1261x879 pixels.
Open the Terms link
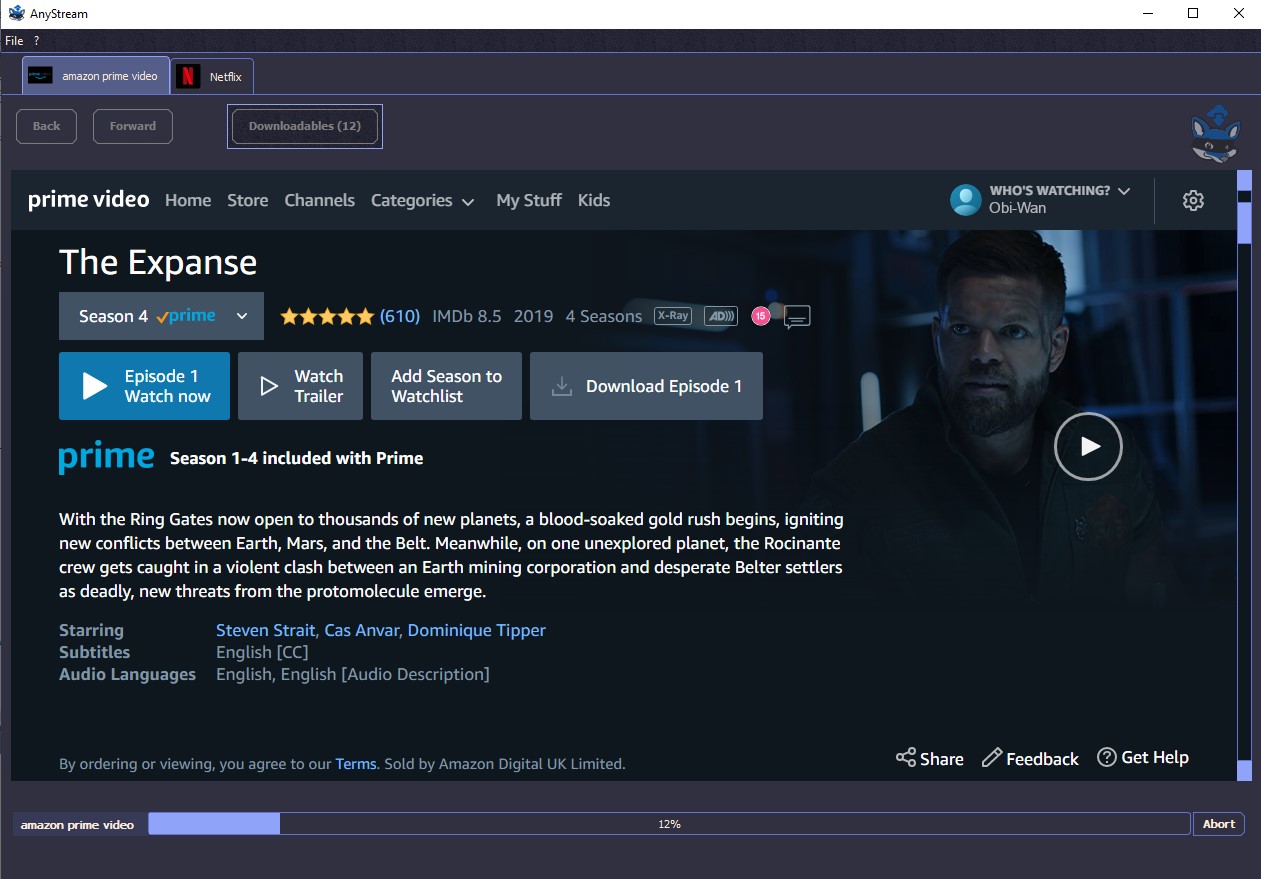(356, 764)
